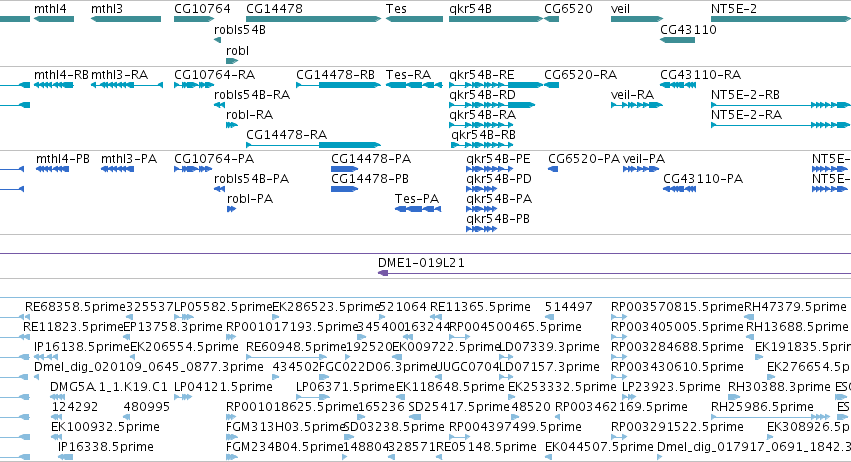This screenshot has height=462, width=851.
Task: Select transcript label Tes-RA
Action: (409, 75)
